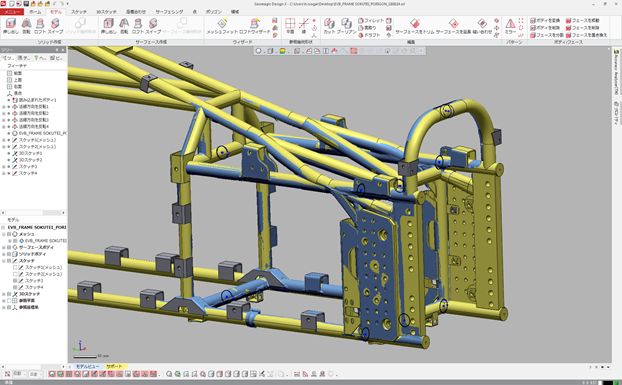The width and height of the screenshot is (622, 385).
Task: Expand the 3Dスケッチ node in model tree
Action: click(x=4, y=294)
